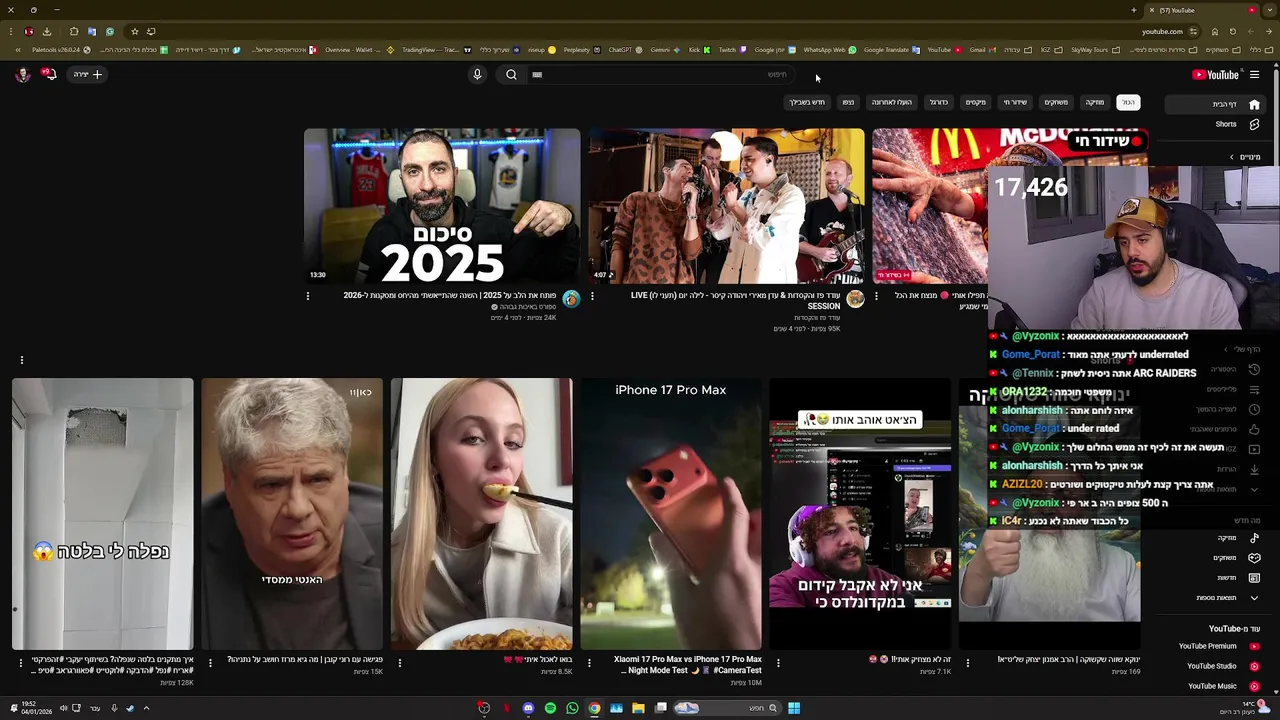Open options for the נפלה לי בלטה short

point(21,662)
